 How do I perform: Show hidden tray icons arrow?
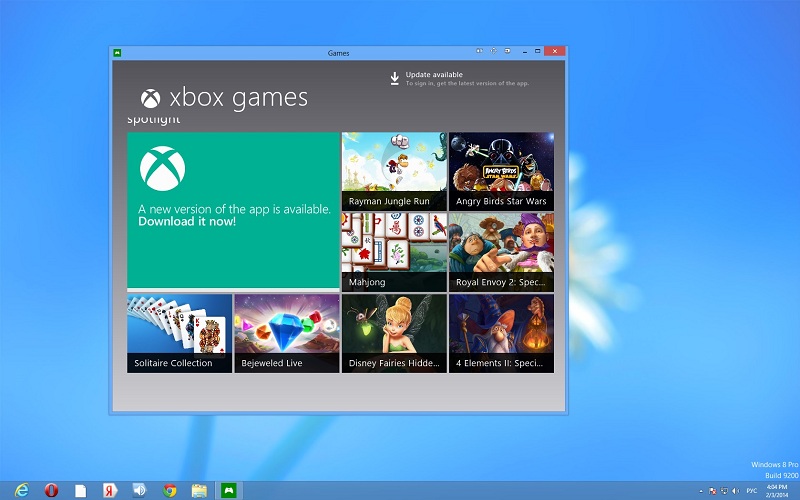point(701,491)
